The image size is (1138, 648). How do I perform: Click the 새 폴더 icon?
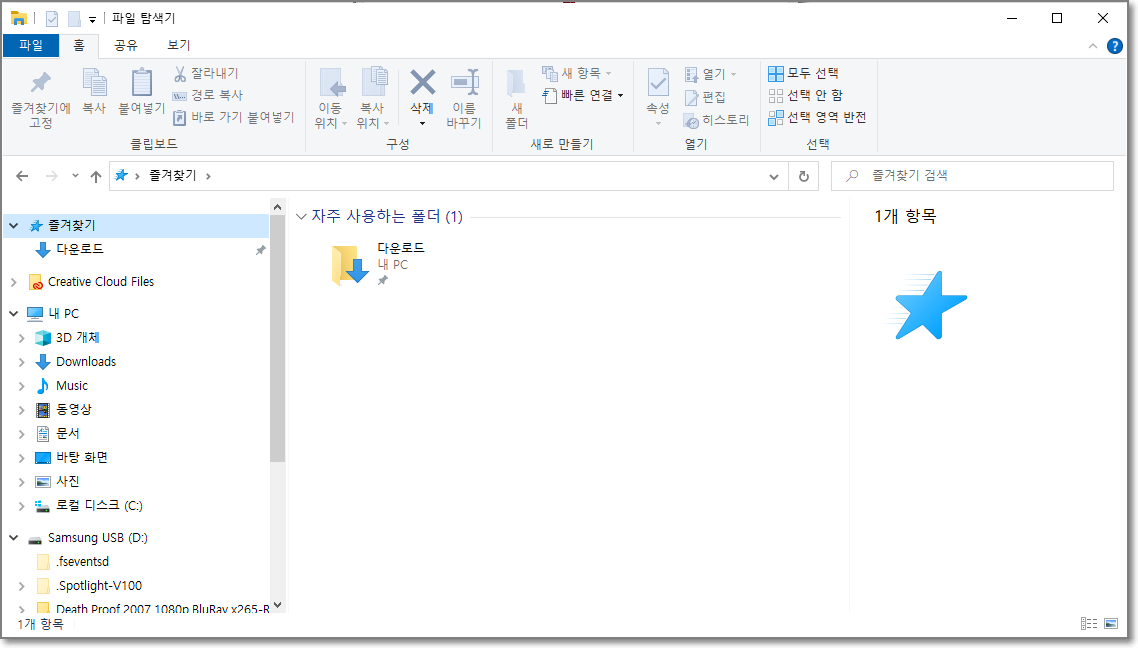(516, 83)
